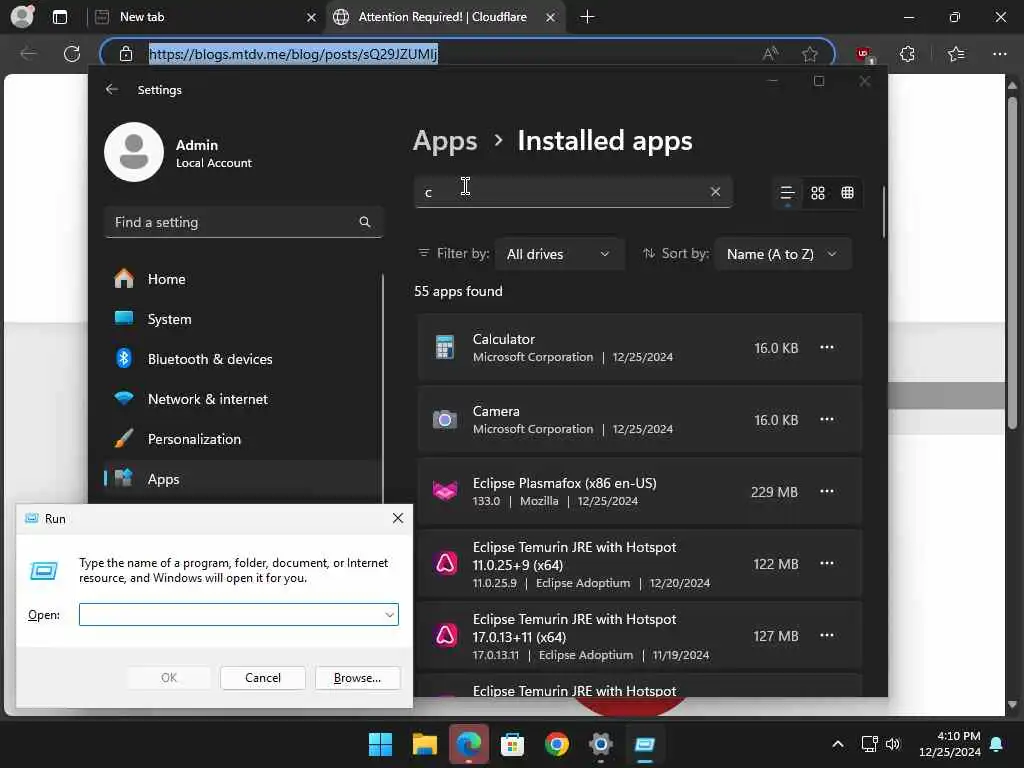
Task: Open Edge favorites list icon
Action: click(x=956, y=54)
